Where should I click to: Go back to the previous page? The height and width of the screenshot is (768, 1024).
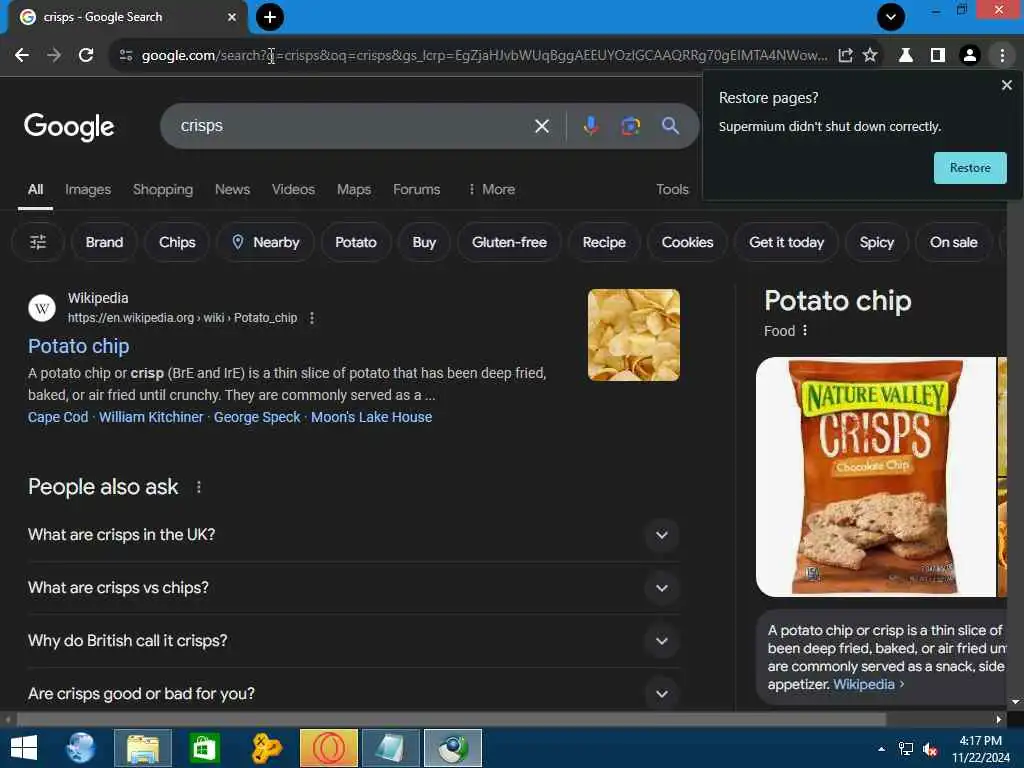point(22,56)
